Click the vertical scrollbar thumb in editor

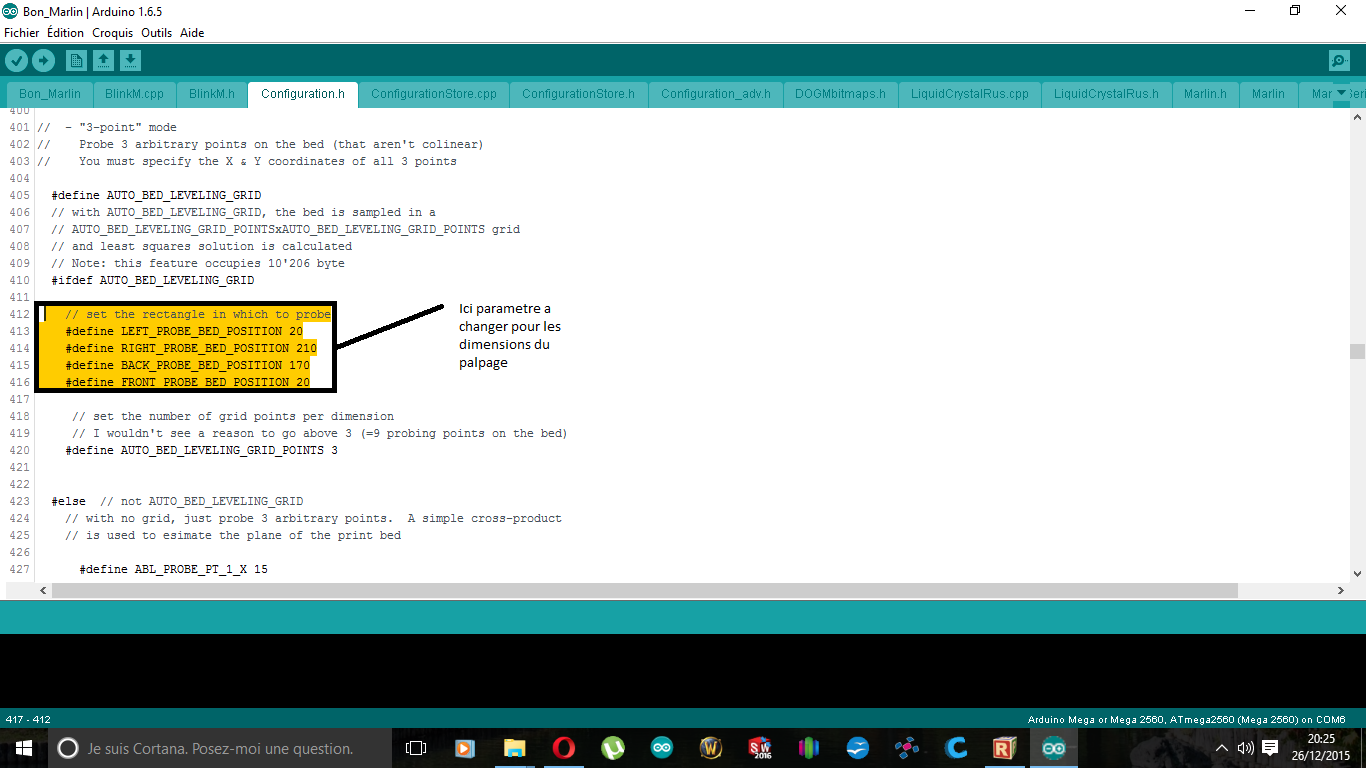[x=1357, y=351]
